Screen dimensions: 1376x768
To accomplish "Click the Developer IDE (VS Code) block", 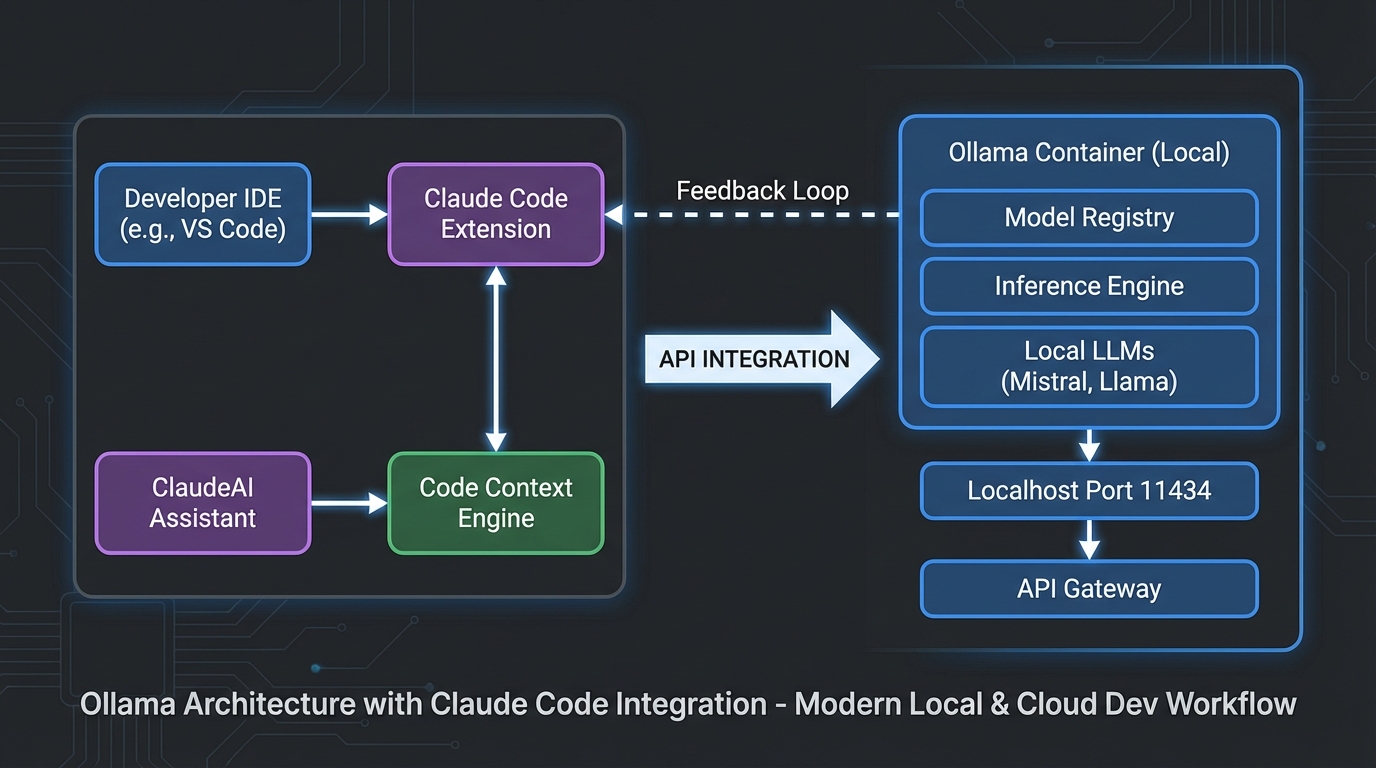I will click(203, 214).
